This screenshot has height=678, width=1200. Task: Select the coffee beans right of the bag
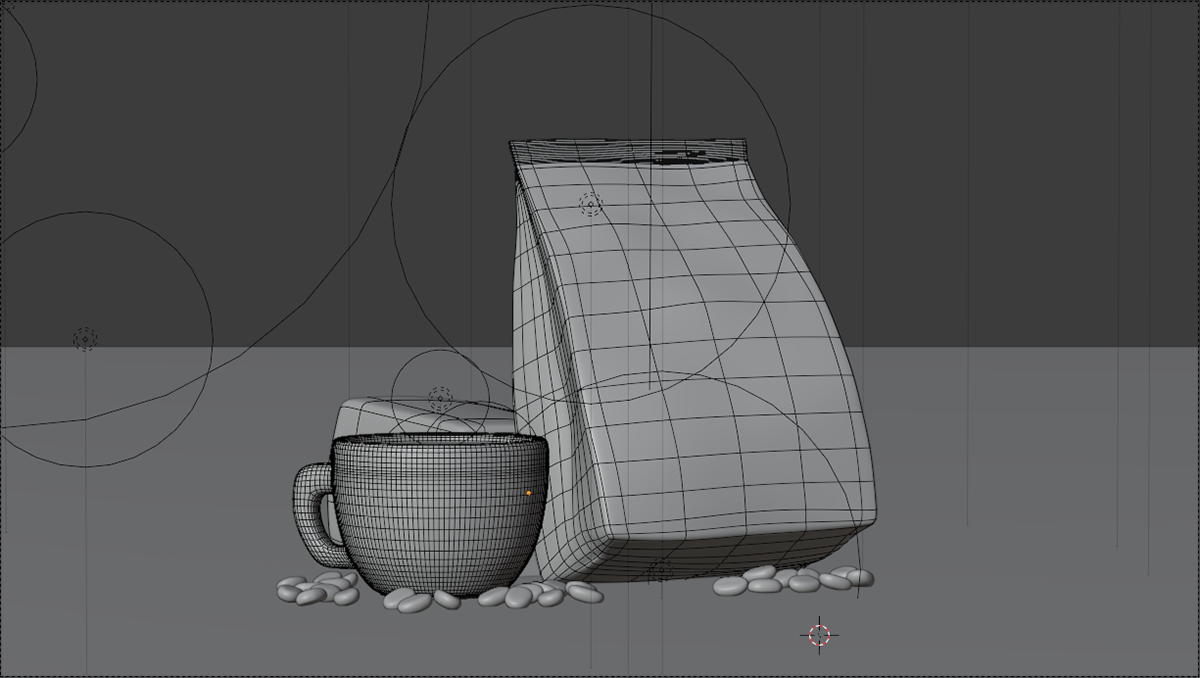(x=793, y=580)
